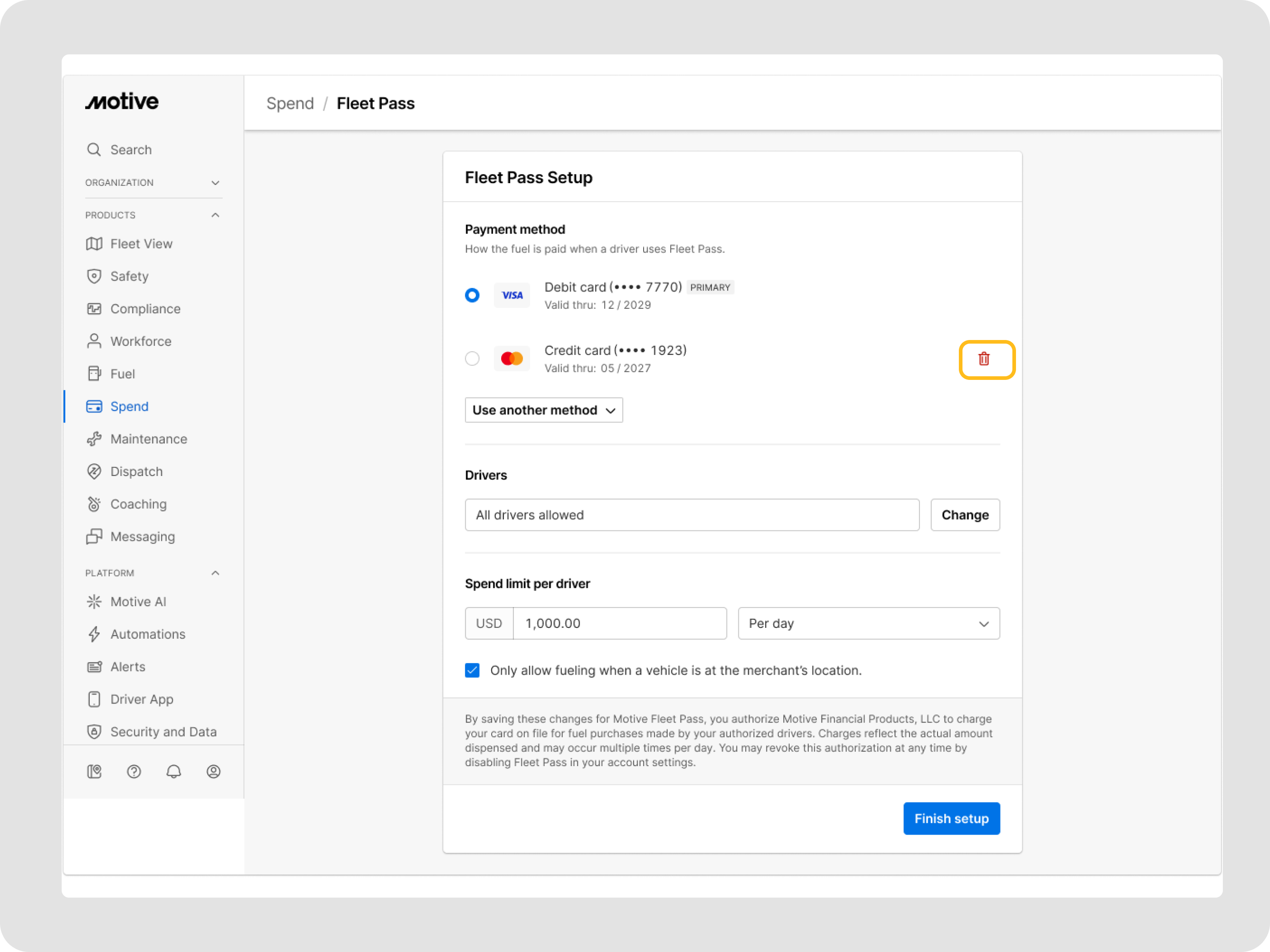
Task: Click the Maintenance wrench icon
Action: tap(94, 439)
